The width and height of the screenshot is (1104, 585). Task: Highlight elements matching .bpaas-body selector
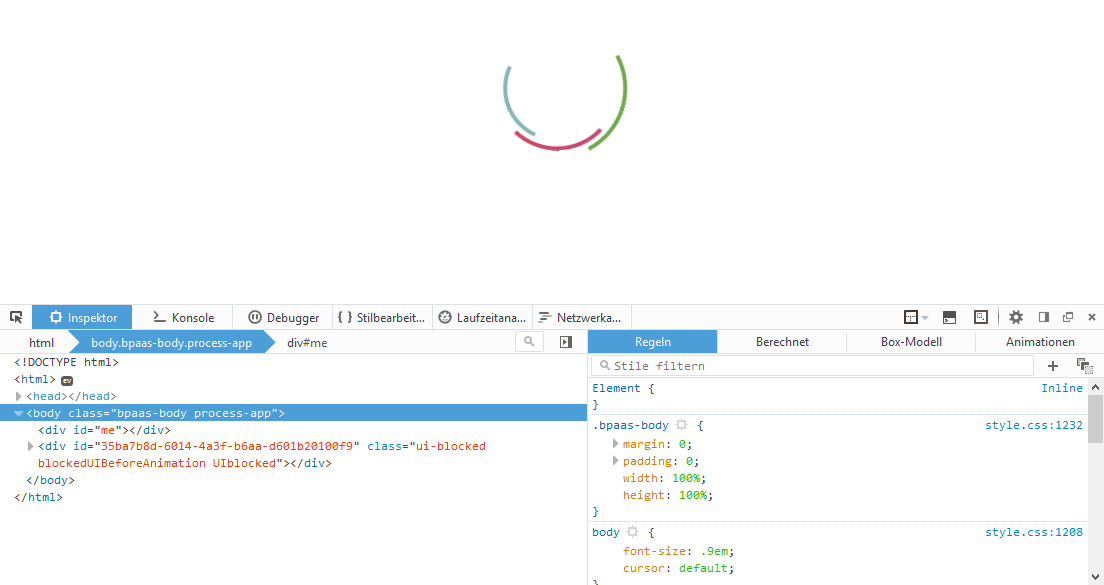point(682,425)
